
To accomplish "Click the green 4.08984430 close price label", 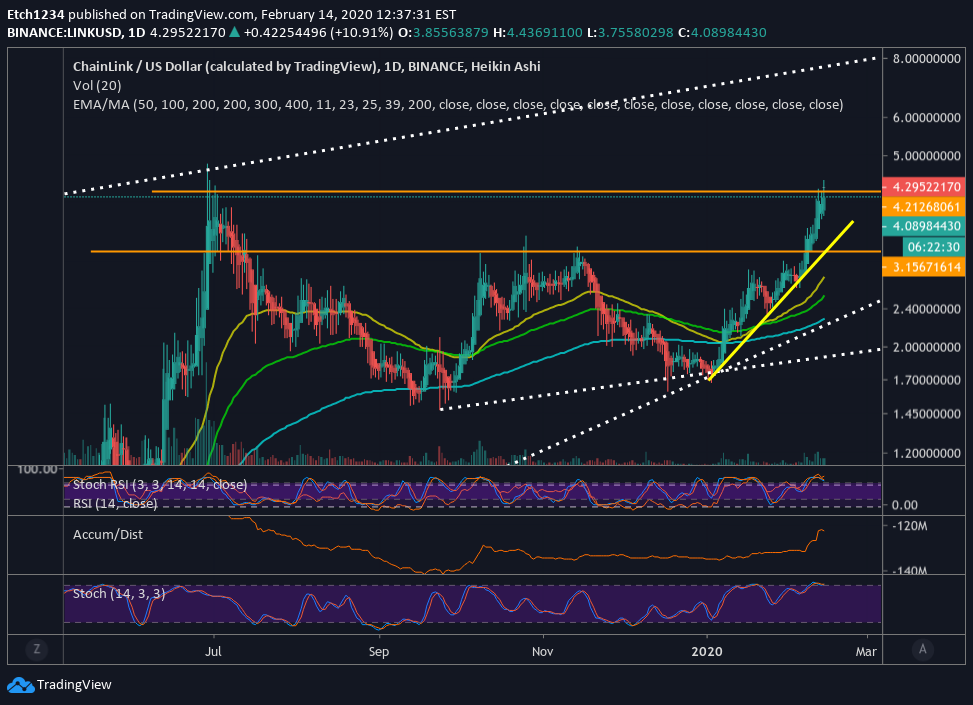I will pos(923,227).
